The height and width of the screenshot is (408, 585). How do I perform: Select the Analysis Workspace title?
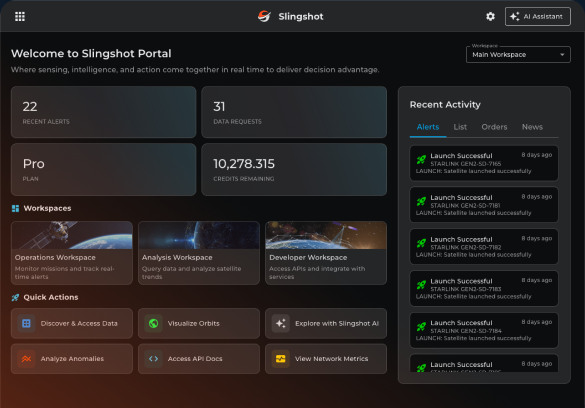point(177,257)
